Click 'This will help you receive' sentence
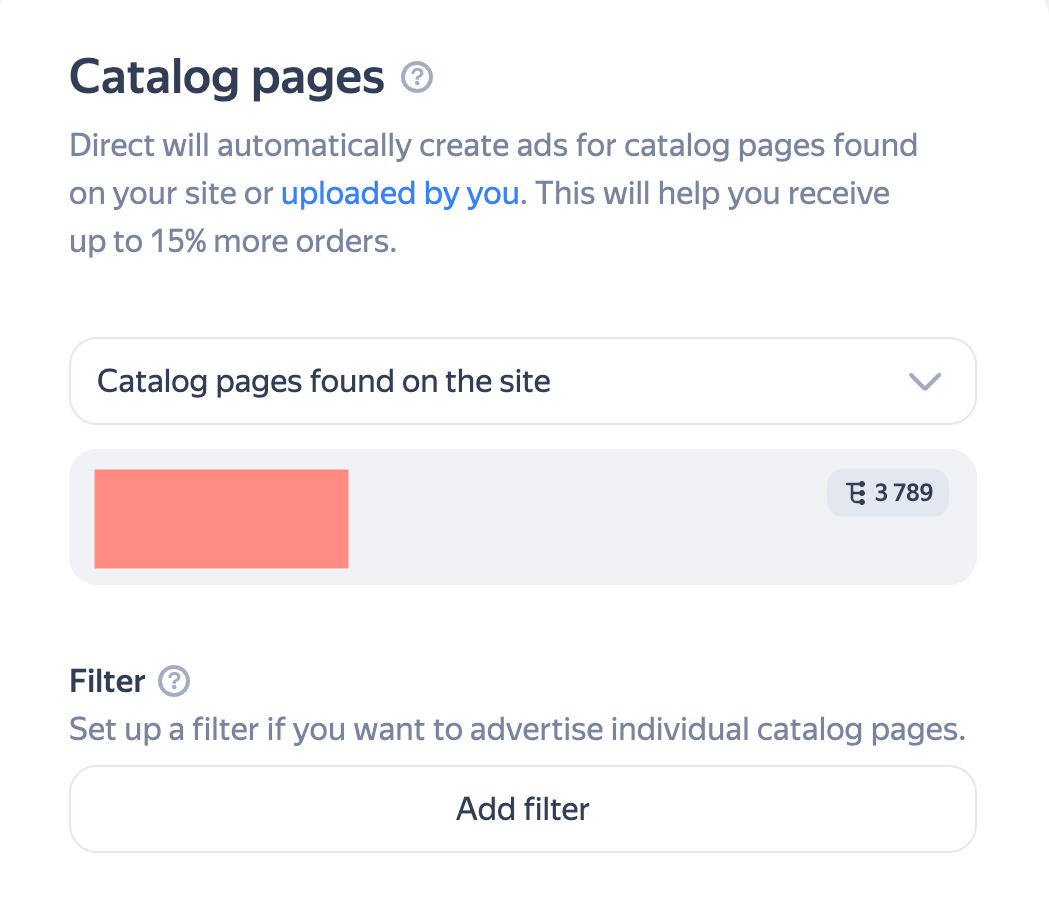 tap(711, 193)
